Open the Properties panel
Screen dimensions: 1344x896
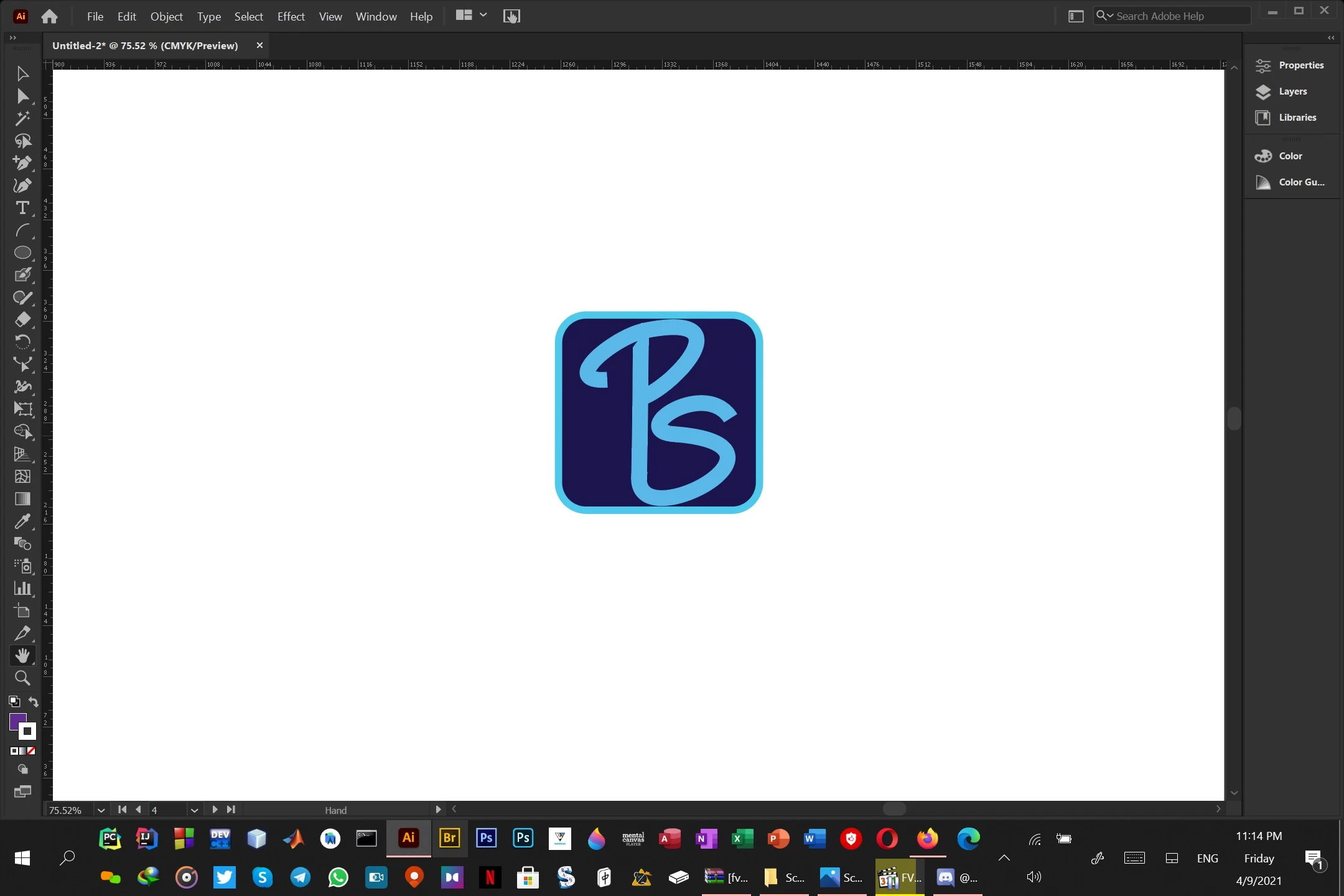(1300, 65)
